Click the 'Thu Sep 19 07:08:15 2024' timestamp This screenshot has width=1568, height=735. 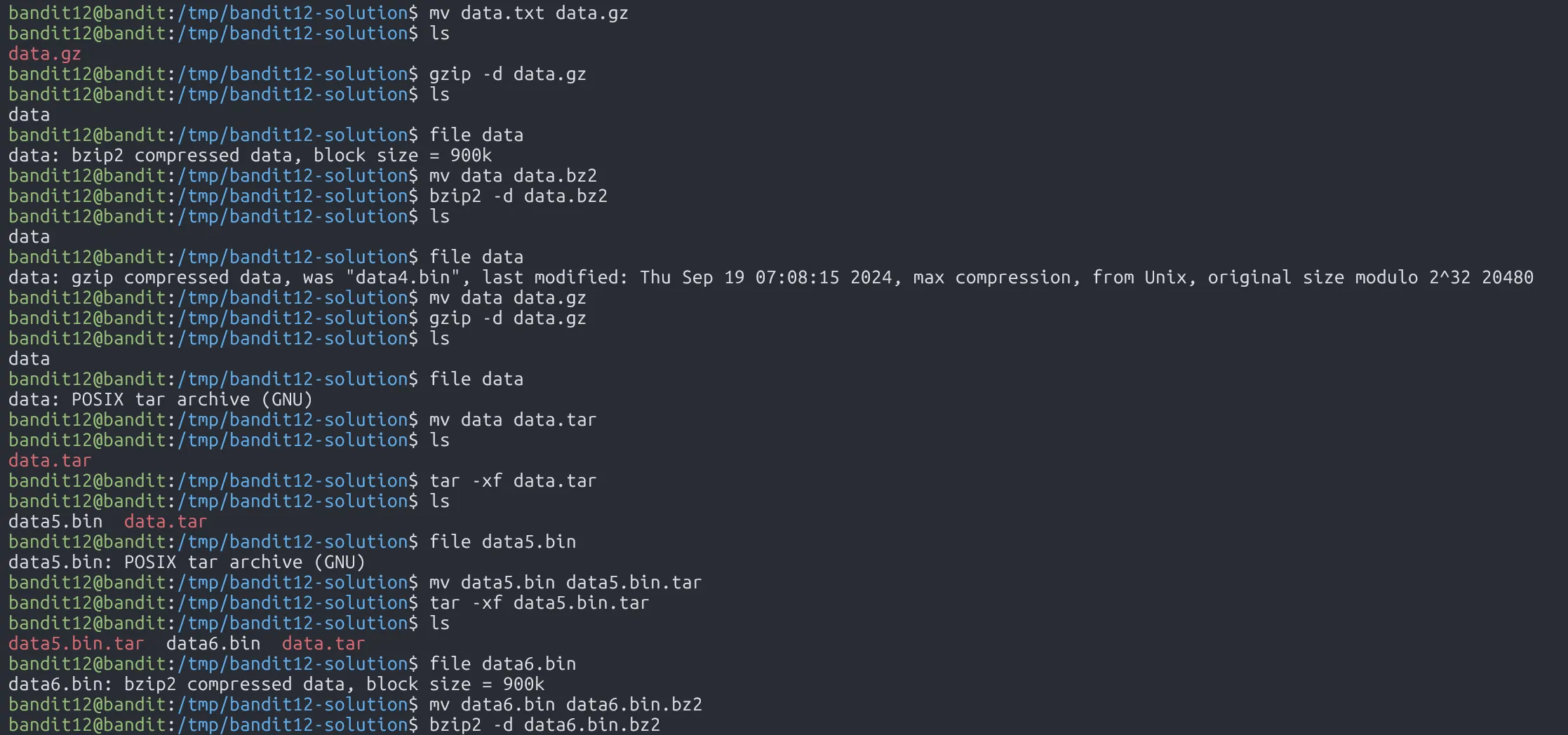(x=768, y=278)
